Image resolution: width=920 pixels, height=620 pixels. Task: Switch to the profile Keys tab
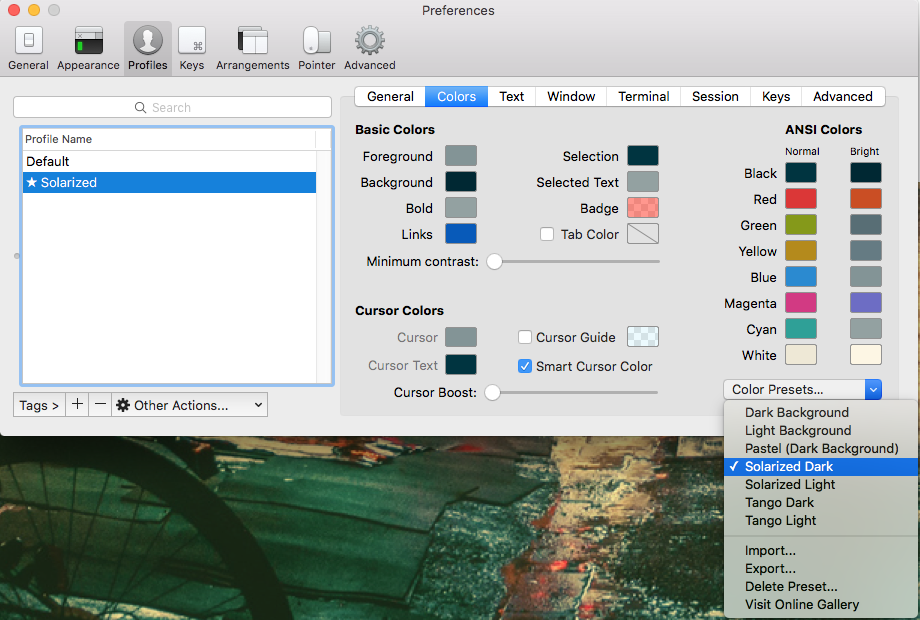(776, 97)
